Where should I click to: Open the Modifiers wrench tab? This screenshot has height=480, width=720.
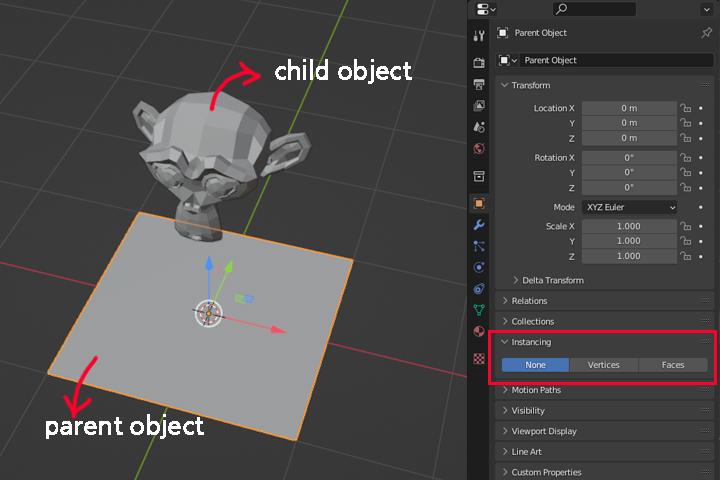[x=479, y=225]
